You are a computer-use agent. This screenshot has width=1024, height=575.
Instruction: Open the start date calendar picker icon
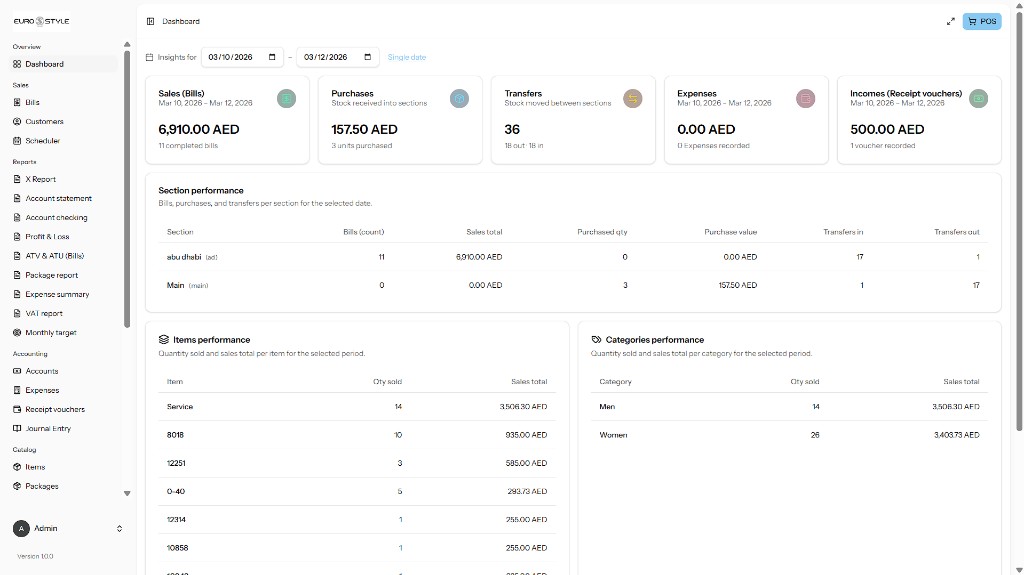(x=272, y=57)
